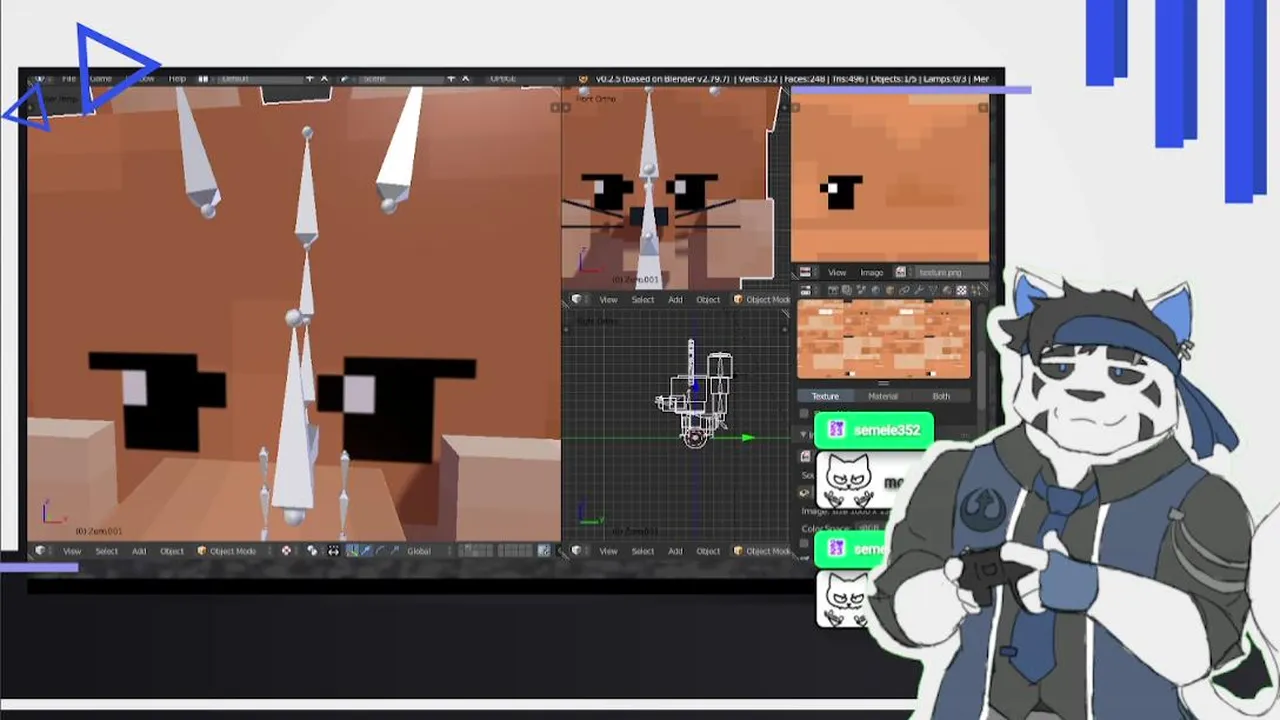This screenshot has height=720, width=1280.
Task: Open Add menu in Right Ortho viewport header
Action: 675,551
